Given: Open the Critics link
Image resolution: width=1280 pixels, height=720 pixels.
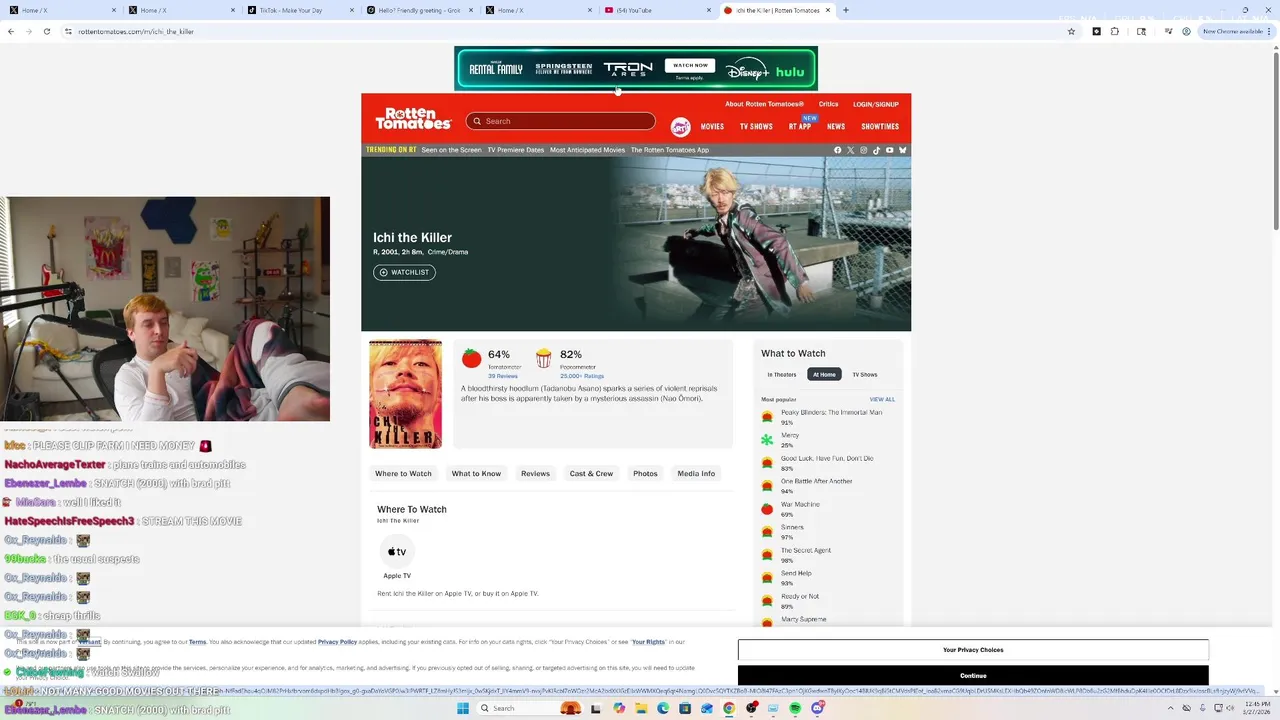Looking at the screenshot, I should click(828, 104).
